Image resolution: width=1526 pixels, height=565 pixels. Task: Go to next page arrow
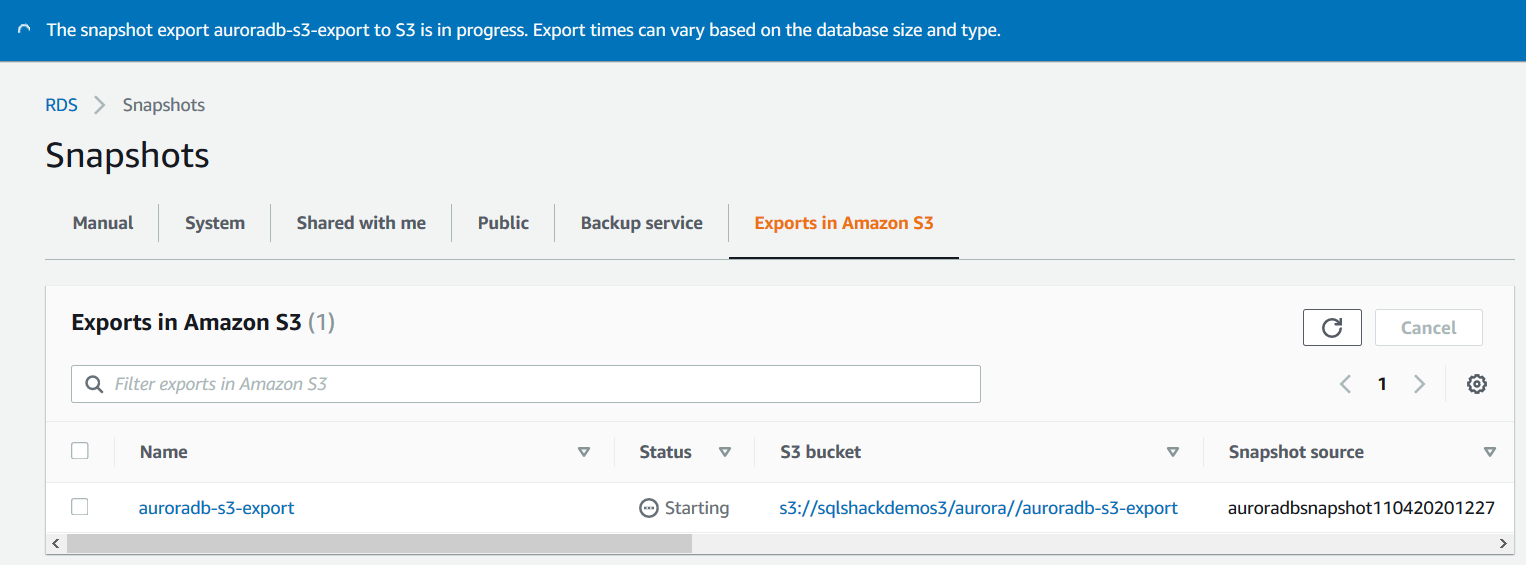pos(1419,384)
